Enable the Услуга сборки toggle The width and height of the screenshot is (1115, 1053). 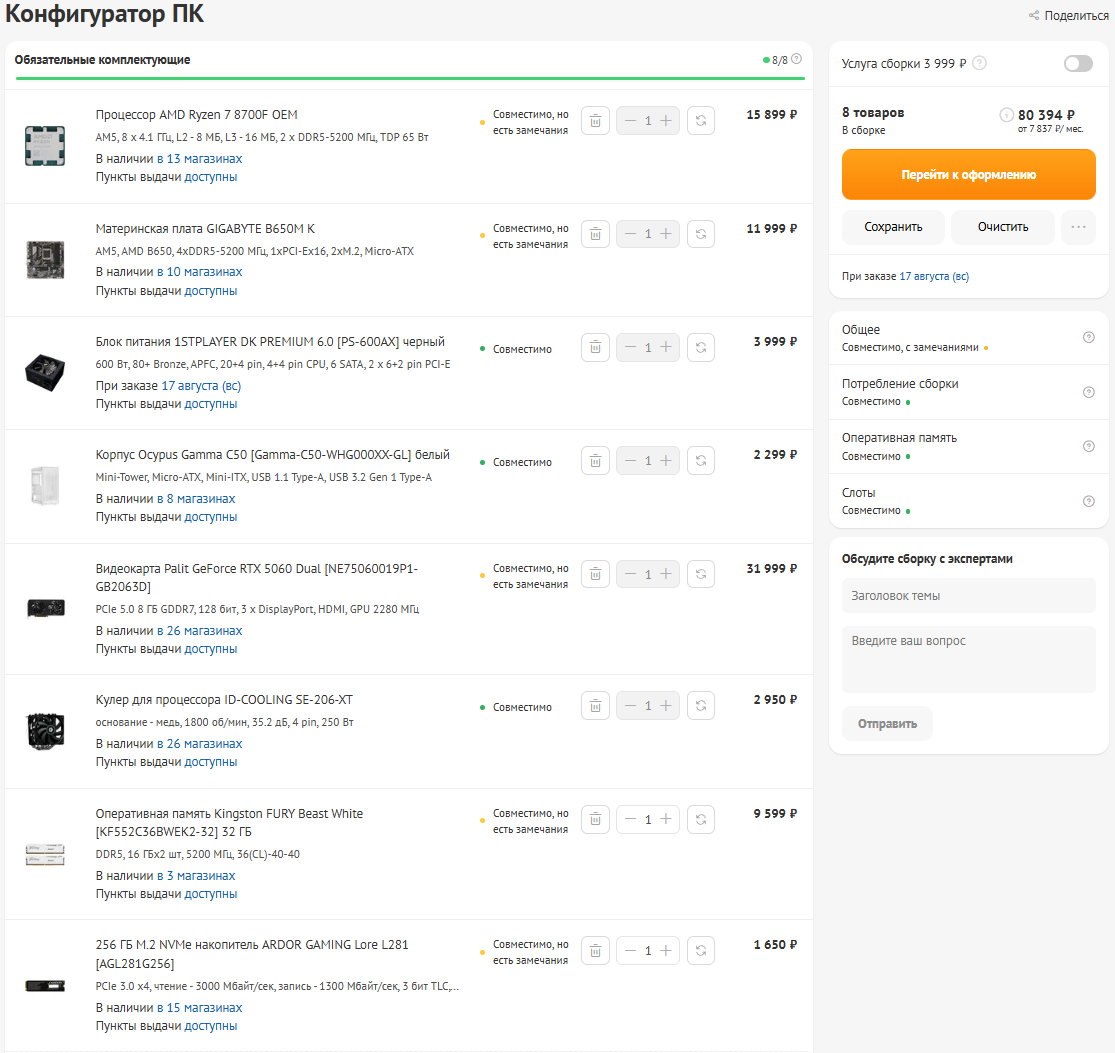click(1078, 63)
